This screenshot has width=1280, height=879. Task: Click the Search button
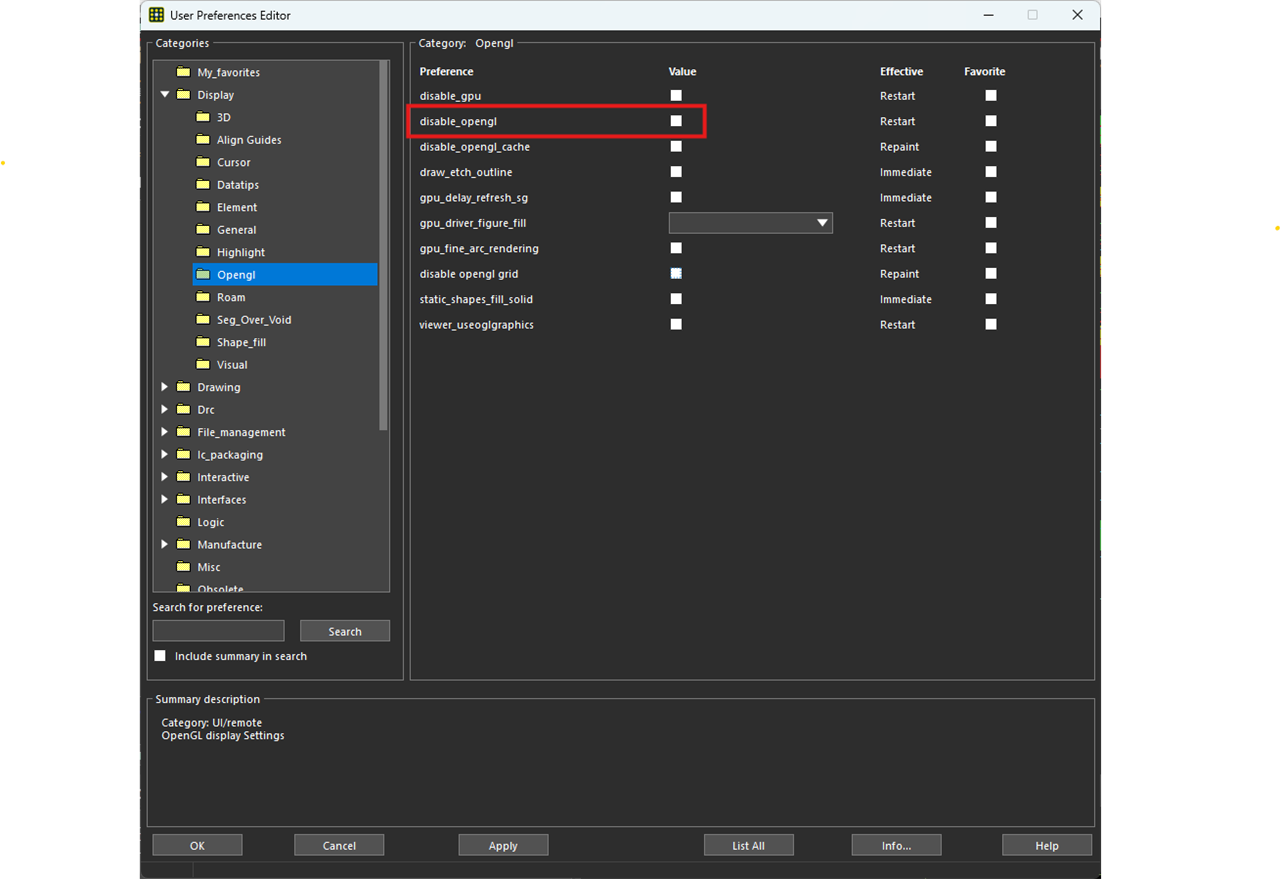point(345,631)
